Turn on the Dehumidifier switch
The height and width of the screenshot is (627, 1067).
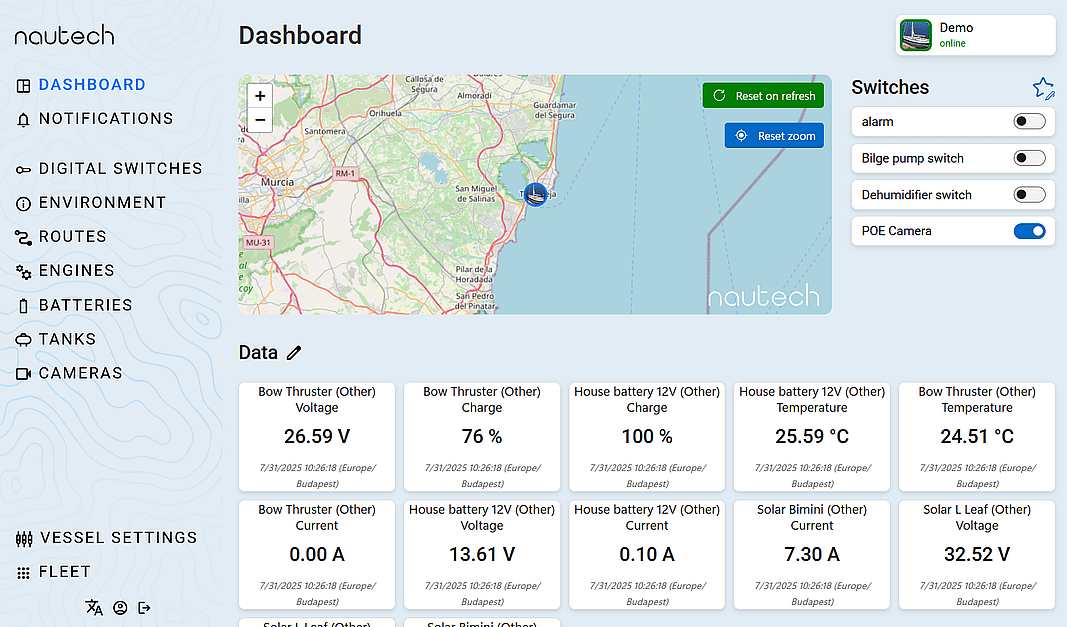[1029, 195]
